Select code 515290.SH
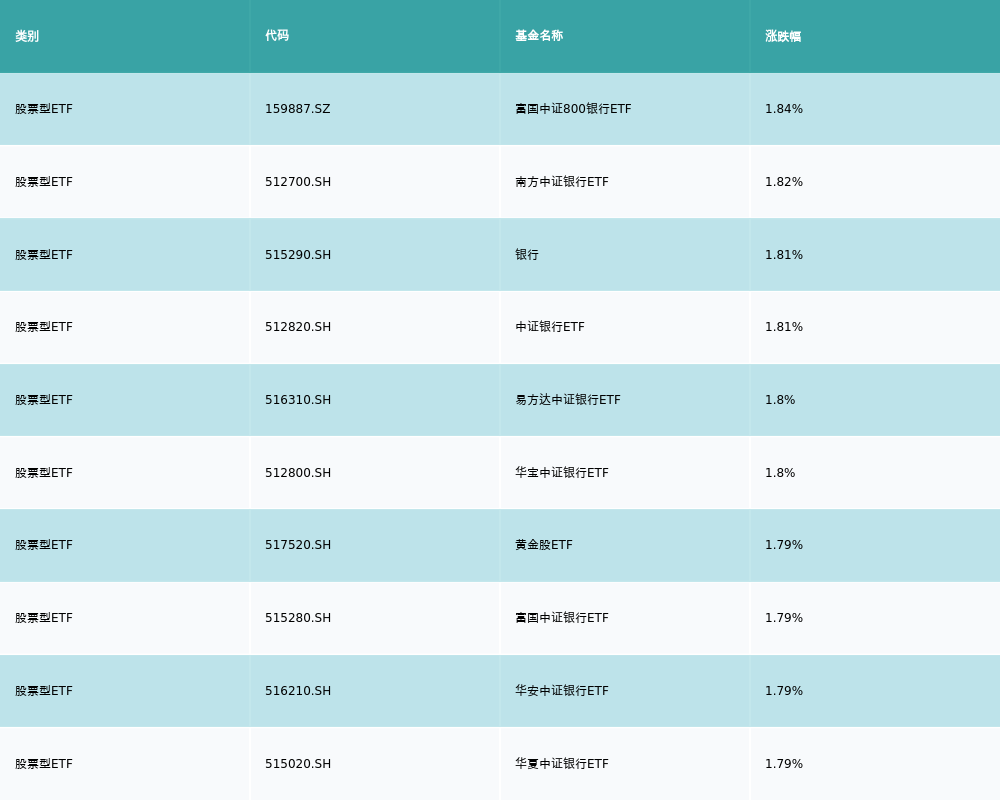Screen dimensions: 1000x800 (x=298, y=255)
